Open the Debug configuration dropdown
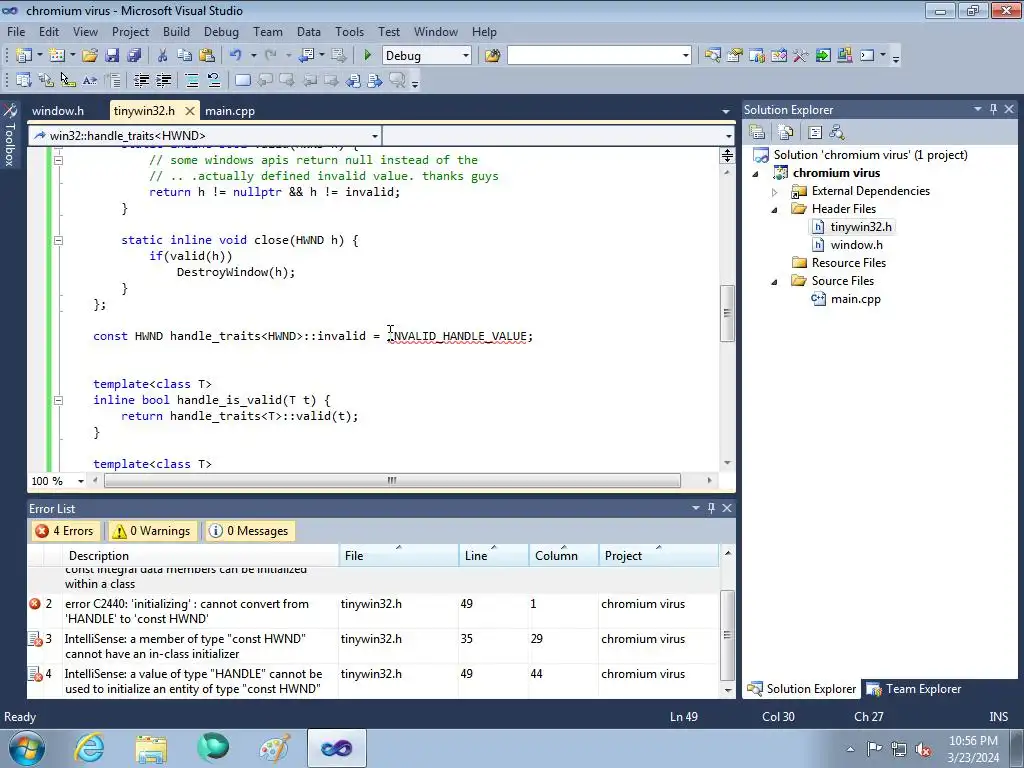Viewport: 1024px width, 768px height. tap(466, 56)
